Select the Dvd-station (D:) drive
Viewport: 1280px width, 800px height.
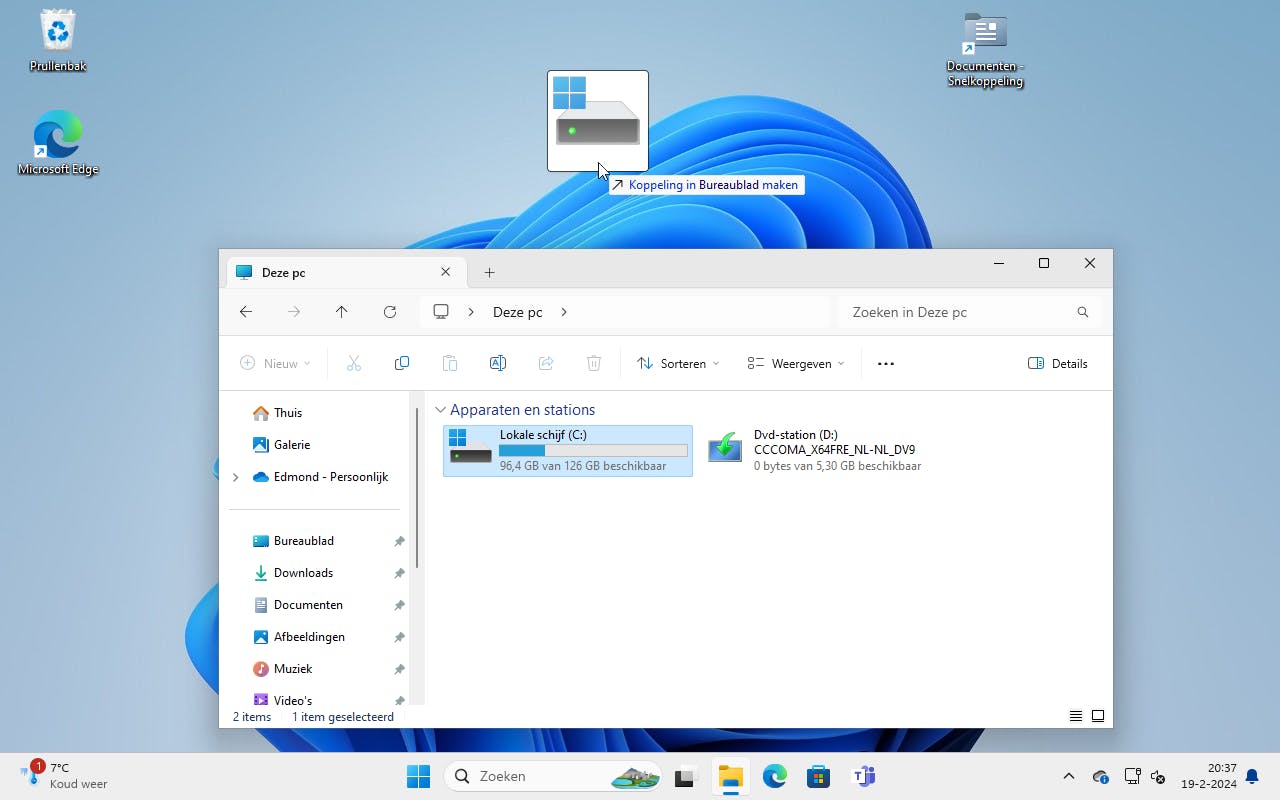814,450
